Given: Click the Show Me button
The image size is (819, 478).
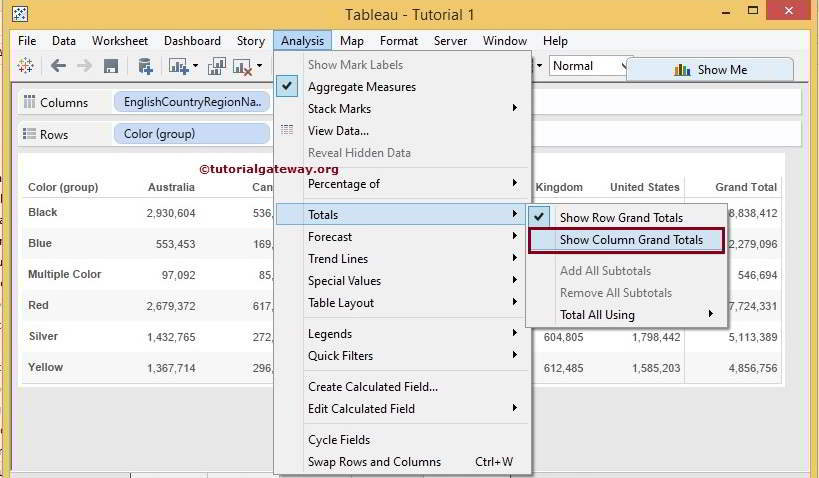Looking at the screenshot, I should coord(710,69).
